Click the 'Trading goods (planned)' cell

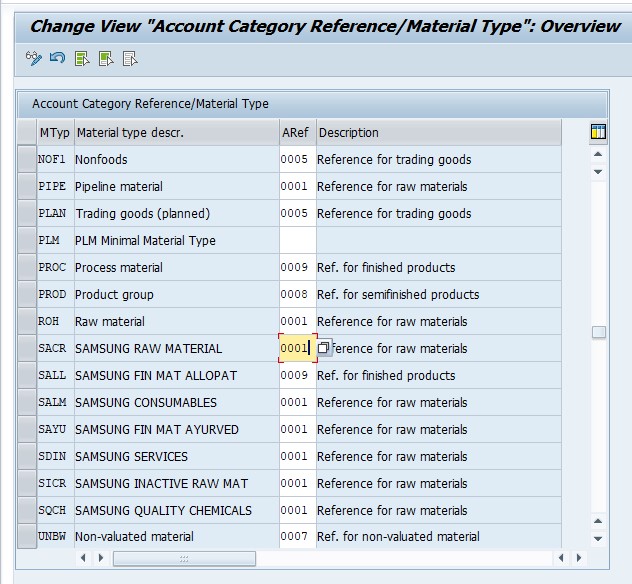pyautogui.click(x=177, y=213)
